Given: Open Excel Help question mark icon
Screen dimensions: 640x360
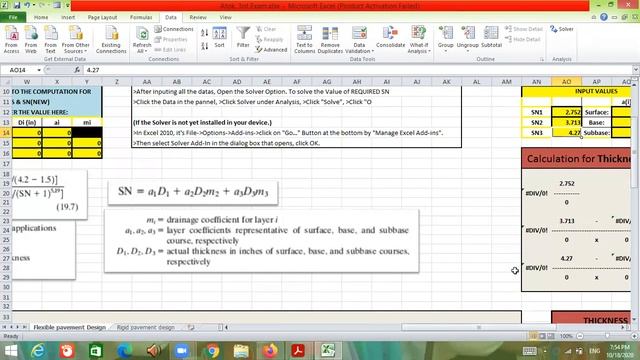Looking at the screenshot, I should 604,17.
